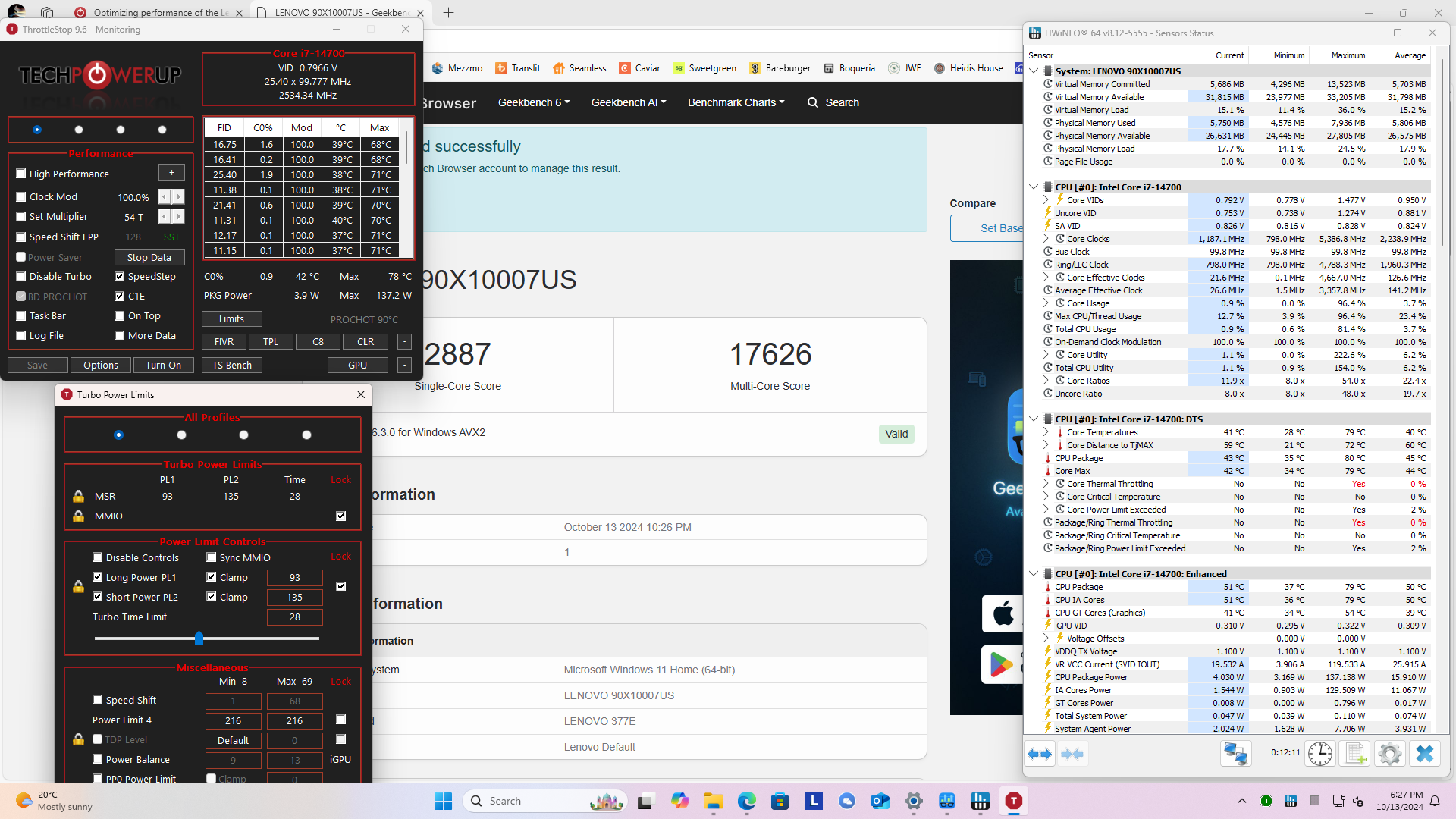This screenshot has width=1456, height=819.
Task: Uncheck C1E checkbox
Action: 120,297
